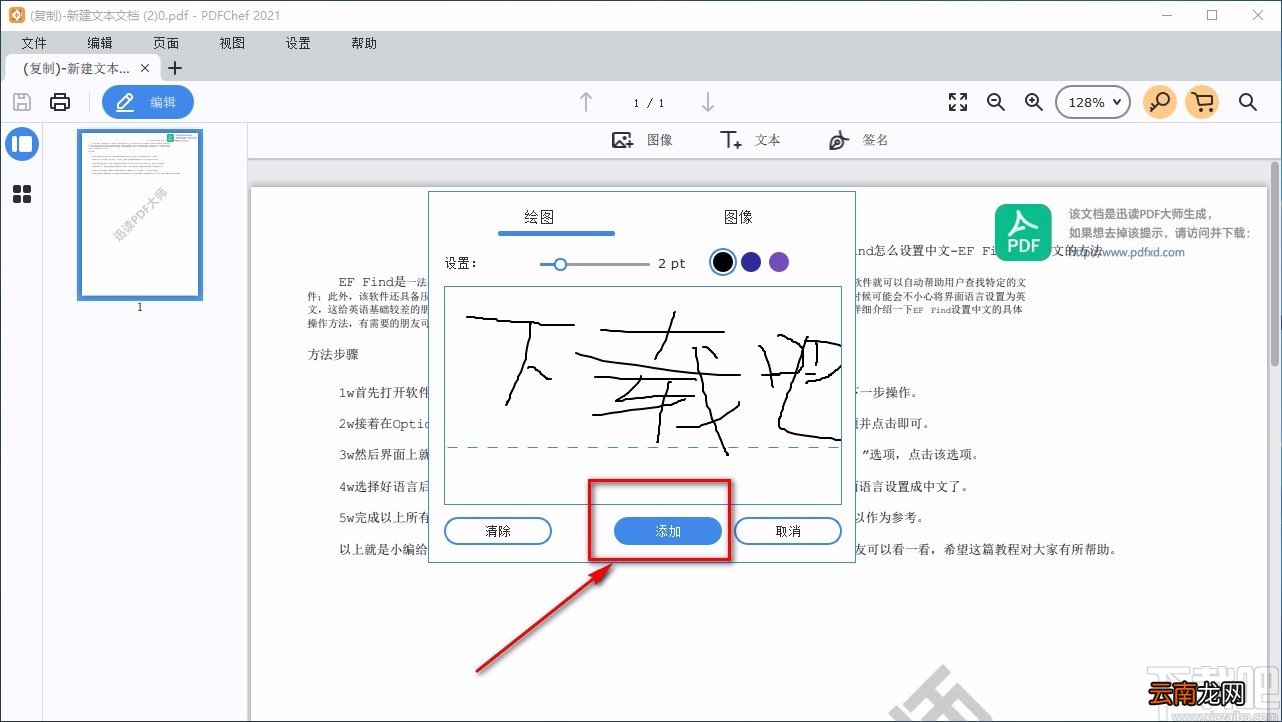
Task: Switch to 绘图 tab in dialog
Action: pos(540,217)
